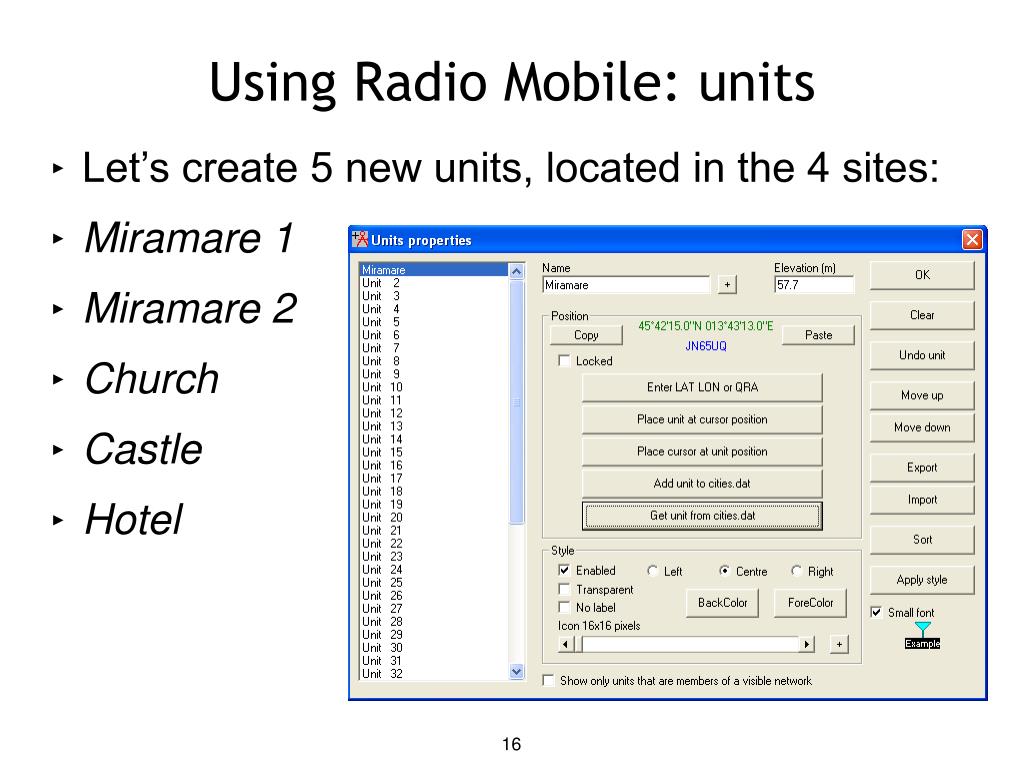This screenshot has width=1024, height=768.
Task: Click the Example antenna icon preview
Action: (922, 635)
